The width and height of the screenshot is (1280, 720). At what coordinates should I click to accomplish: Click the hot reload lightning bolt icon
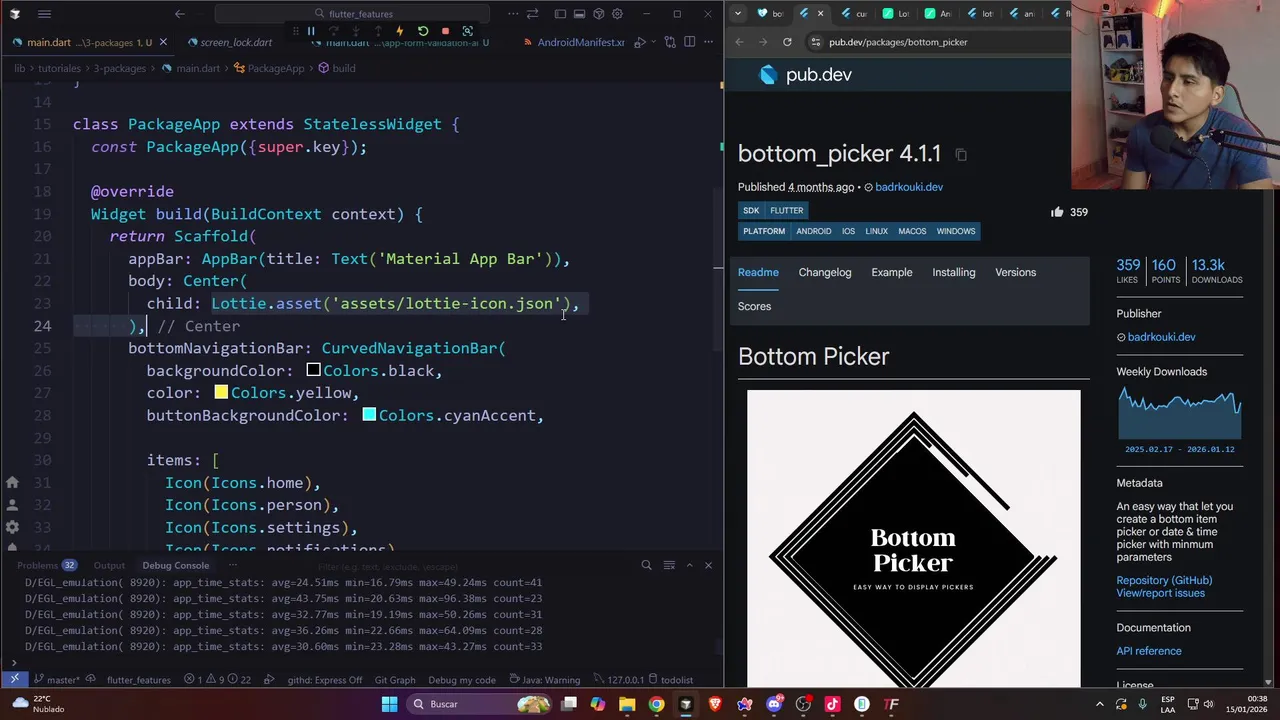(x=400, y=31)
